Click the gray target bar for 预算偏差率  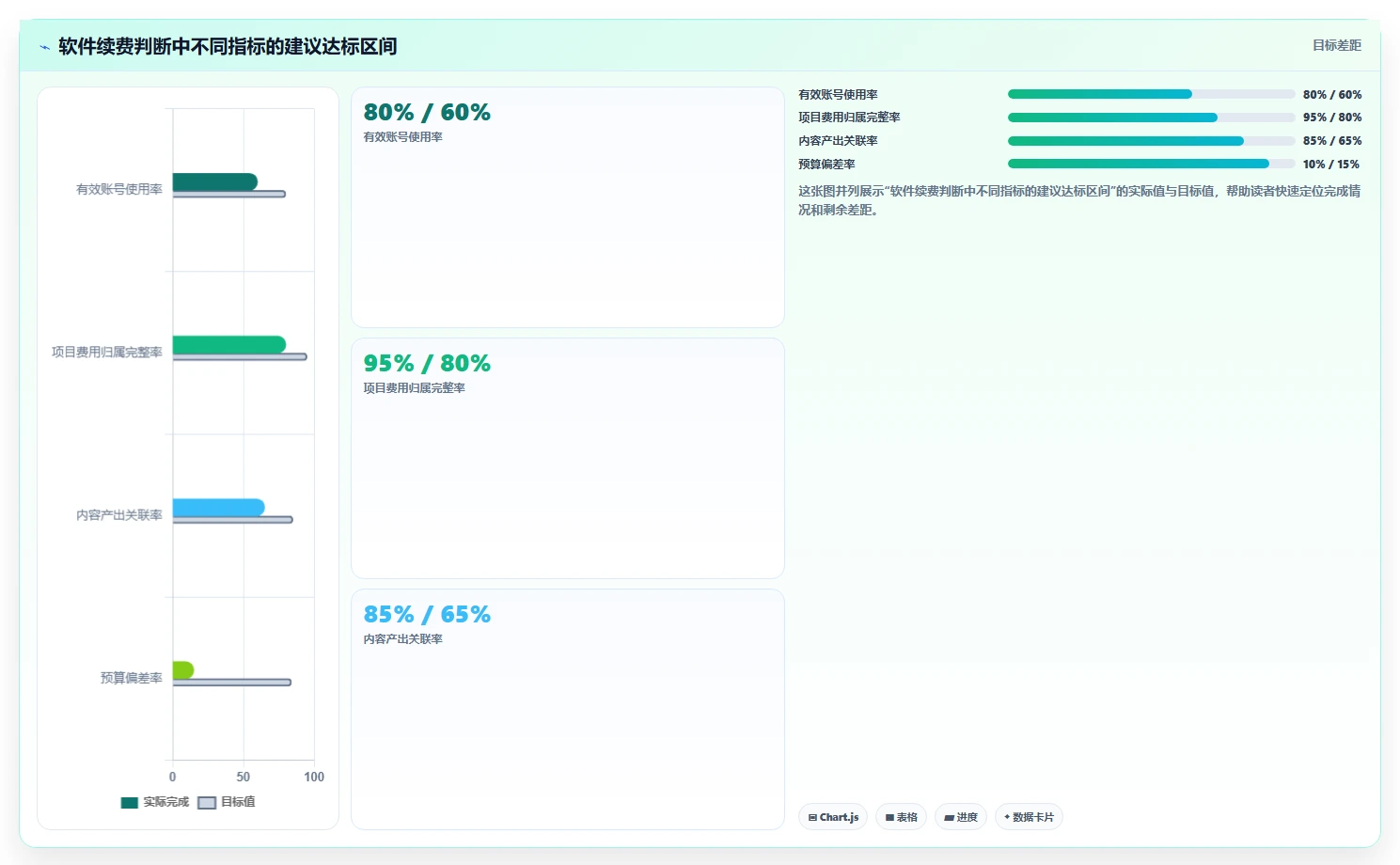pos(232,683)
